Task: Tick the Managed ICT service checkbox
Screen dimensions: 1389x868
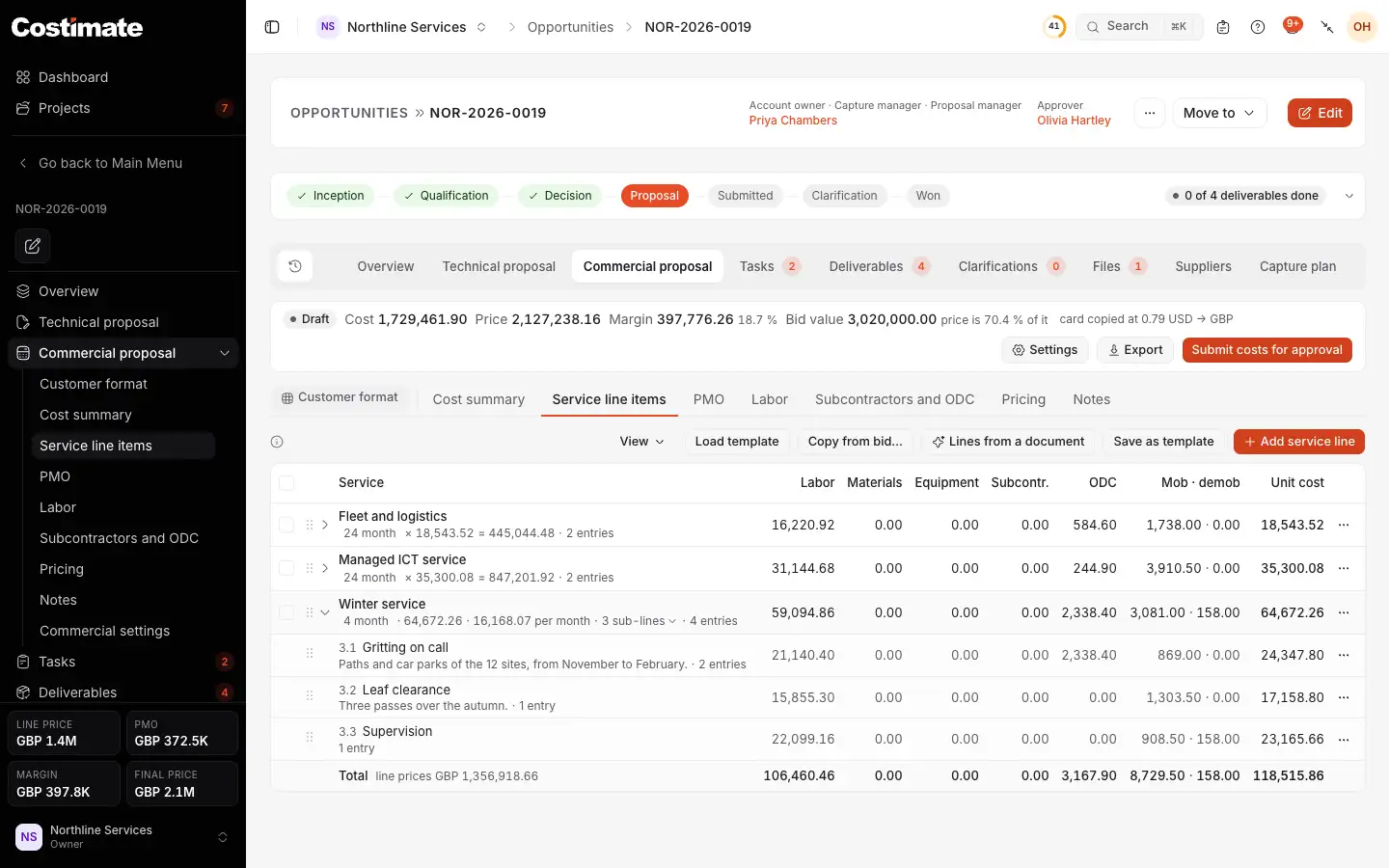Action: (286, 568)
